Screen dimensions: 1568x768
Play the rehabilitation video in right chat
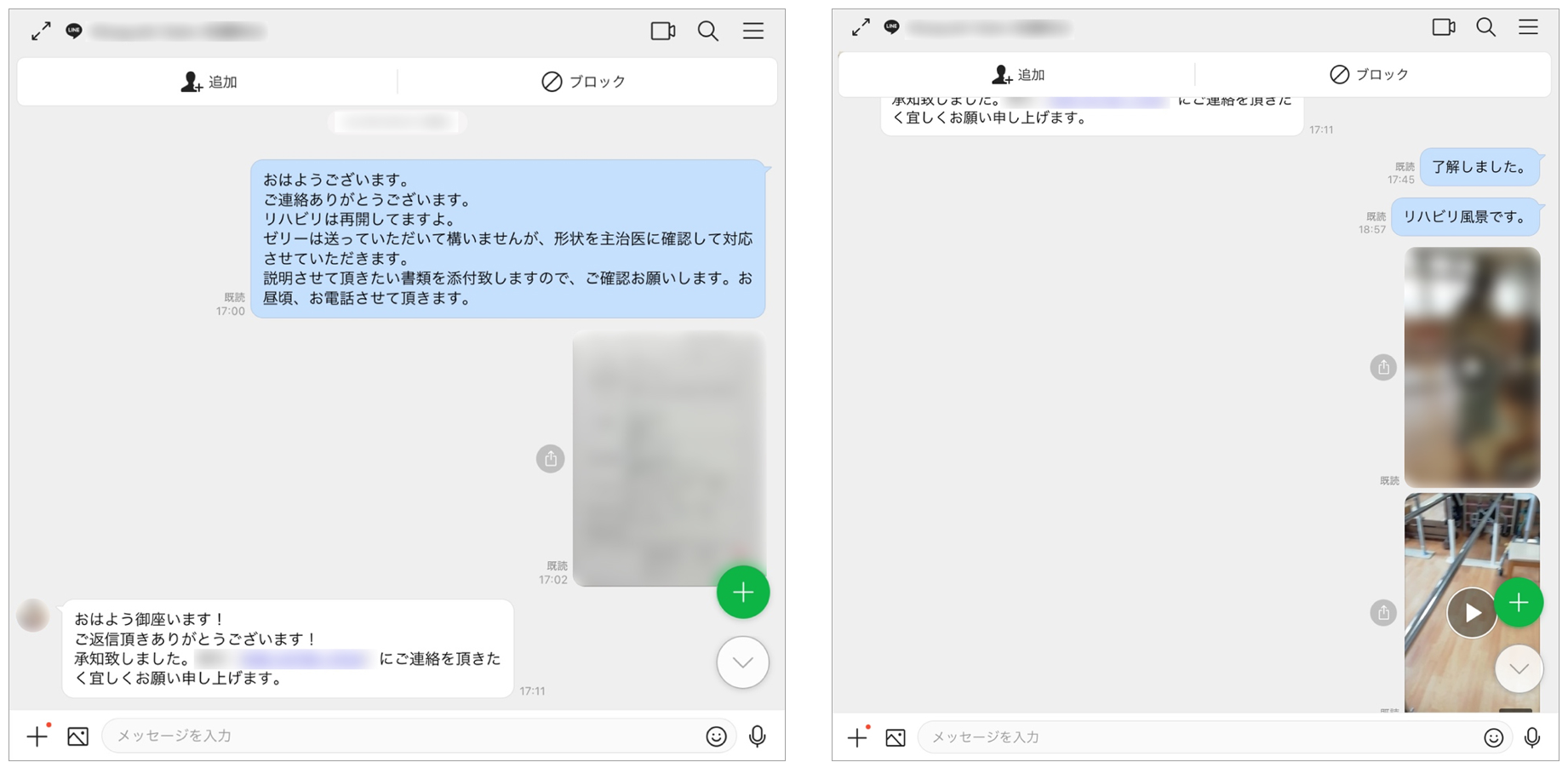[x=1471, y=612]
